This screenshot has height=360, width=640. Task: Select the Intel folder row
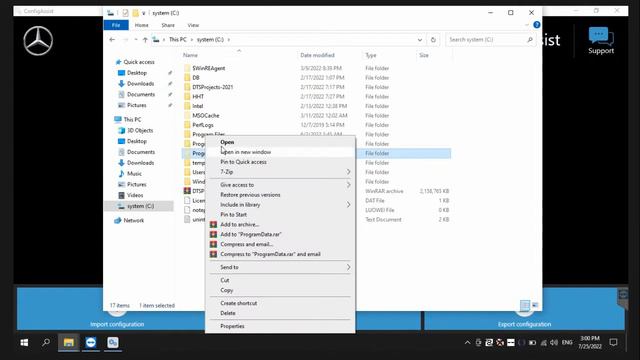tap(316, 106)
